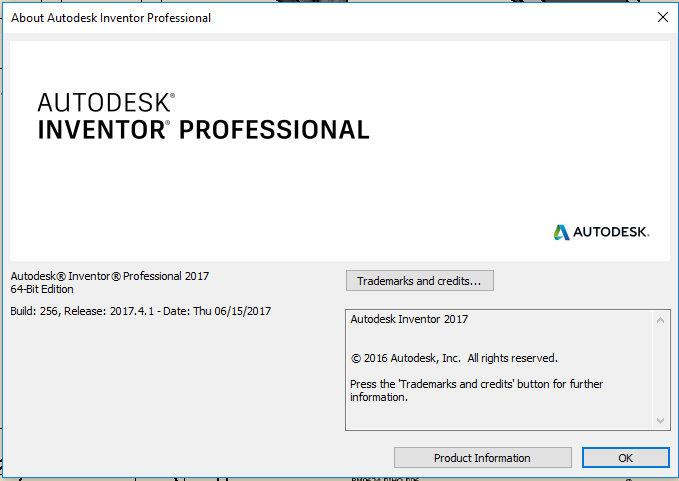Screen dimensions: 679x481
Task: Click the scrollbar up arrow in info box
Action: click(660, 320)
